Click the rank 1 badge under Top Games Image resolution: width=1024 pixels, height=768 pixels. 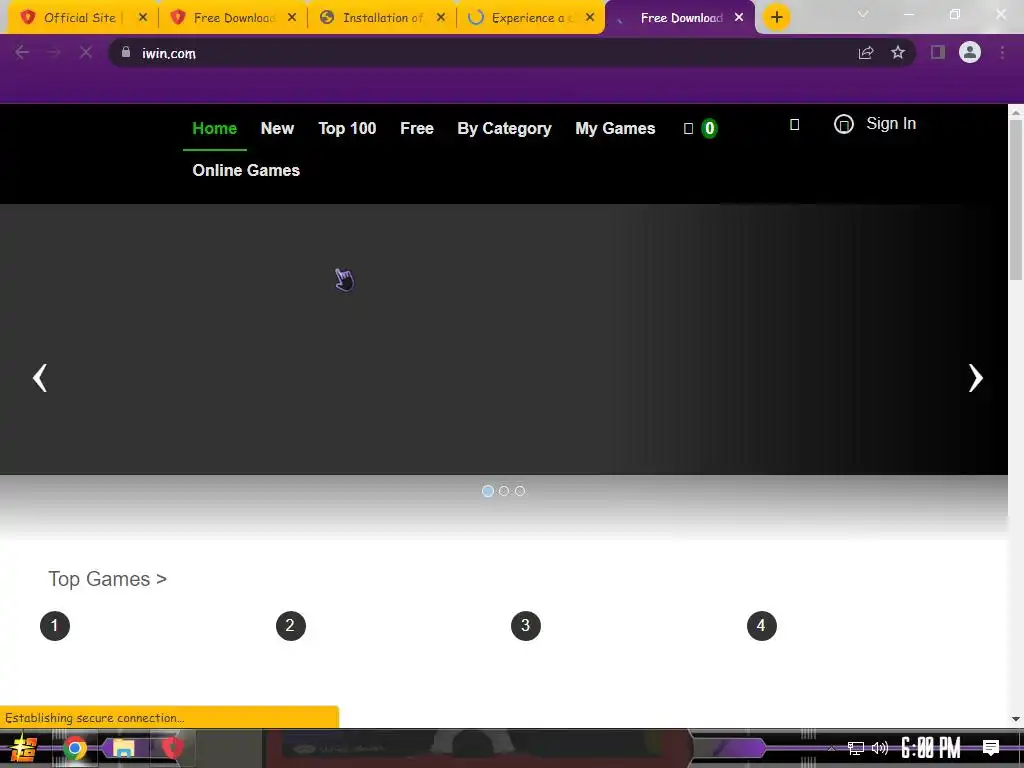coord(55,626)
